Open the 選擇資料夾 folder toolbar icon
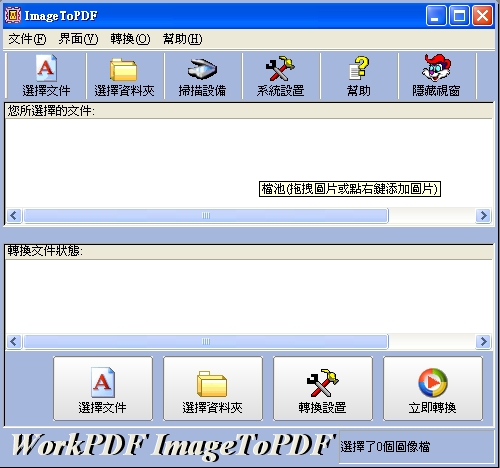 tap(124, 76)
